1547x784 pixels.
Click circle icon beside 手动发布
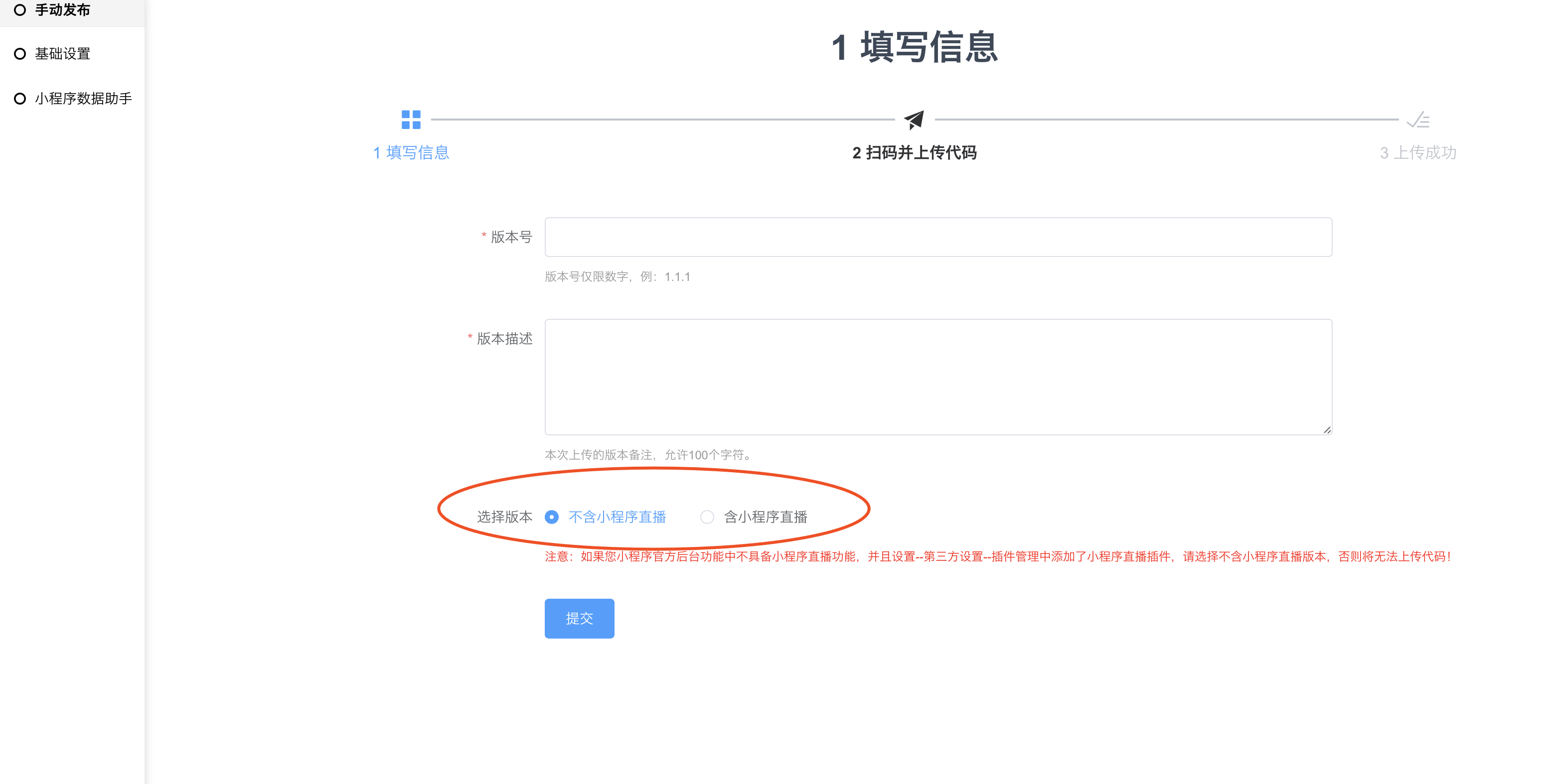[x=20, y=9]
